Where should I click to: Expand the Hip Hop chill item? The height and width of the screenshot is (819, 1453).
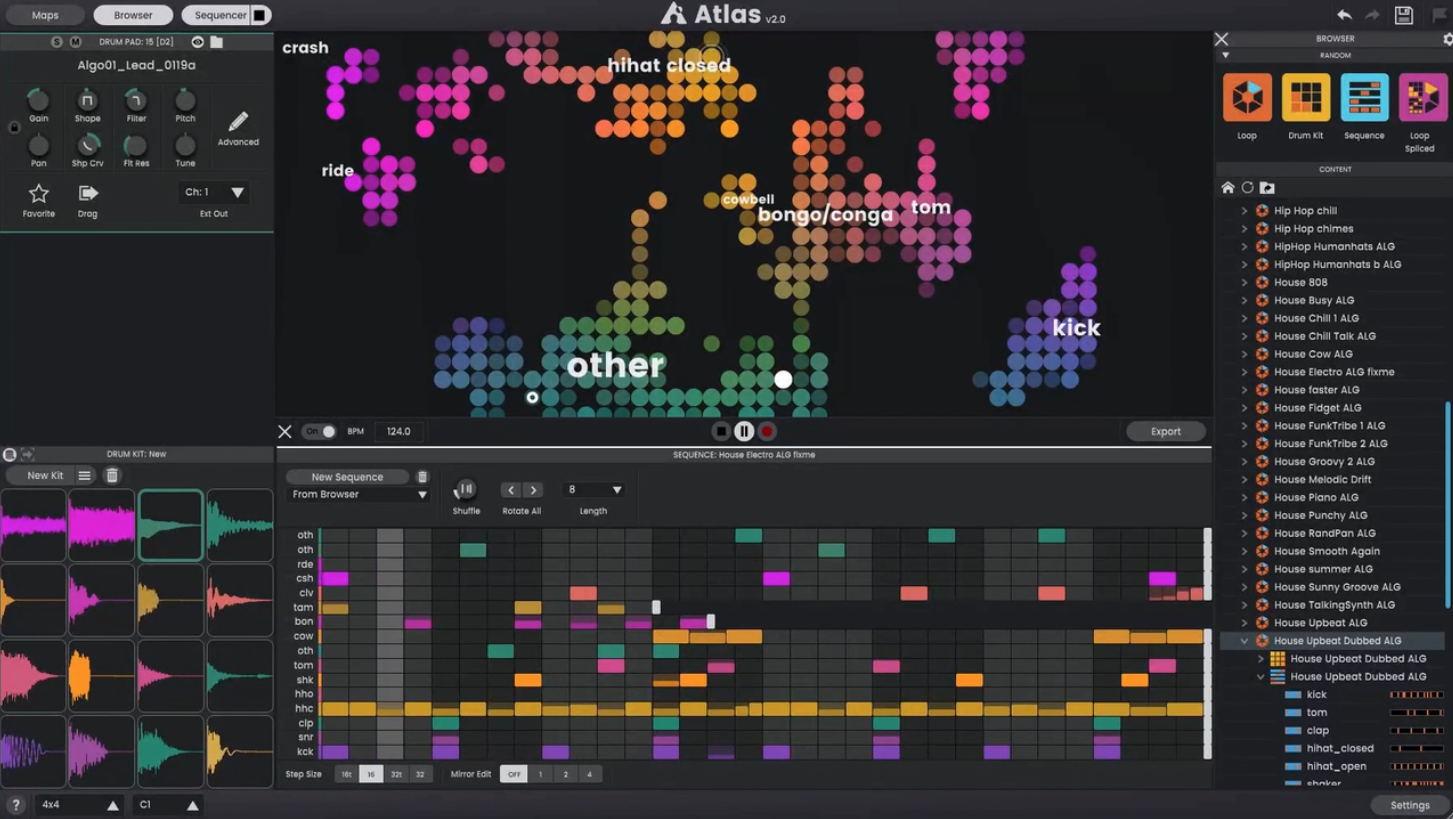pyautogui.click(x=1244, y=211)
